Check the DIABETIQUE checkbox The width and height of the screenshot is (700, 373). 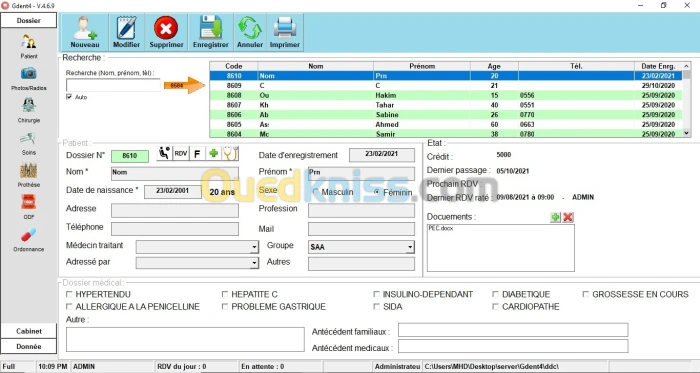pos(496,294)
